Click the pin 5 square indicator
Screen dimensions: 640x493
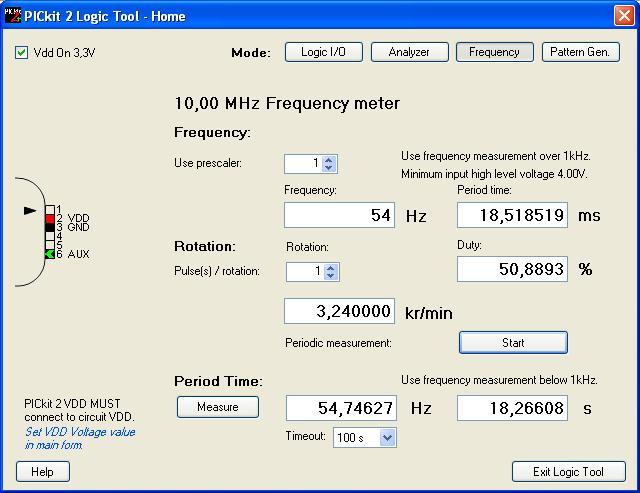50,245
